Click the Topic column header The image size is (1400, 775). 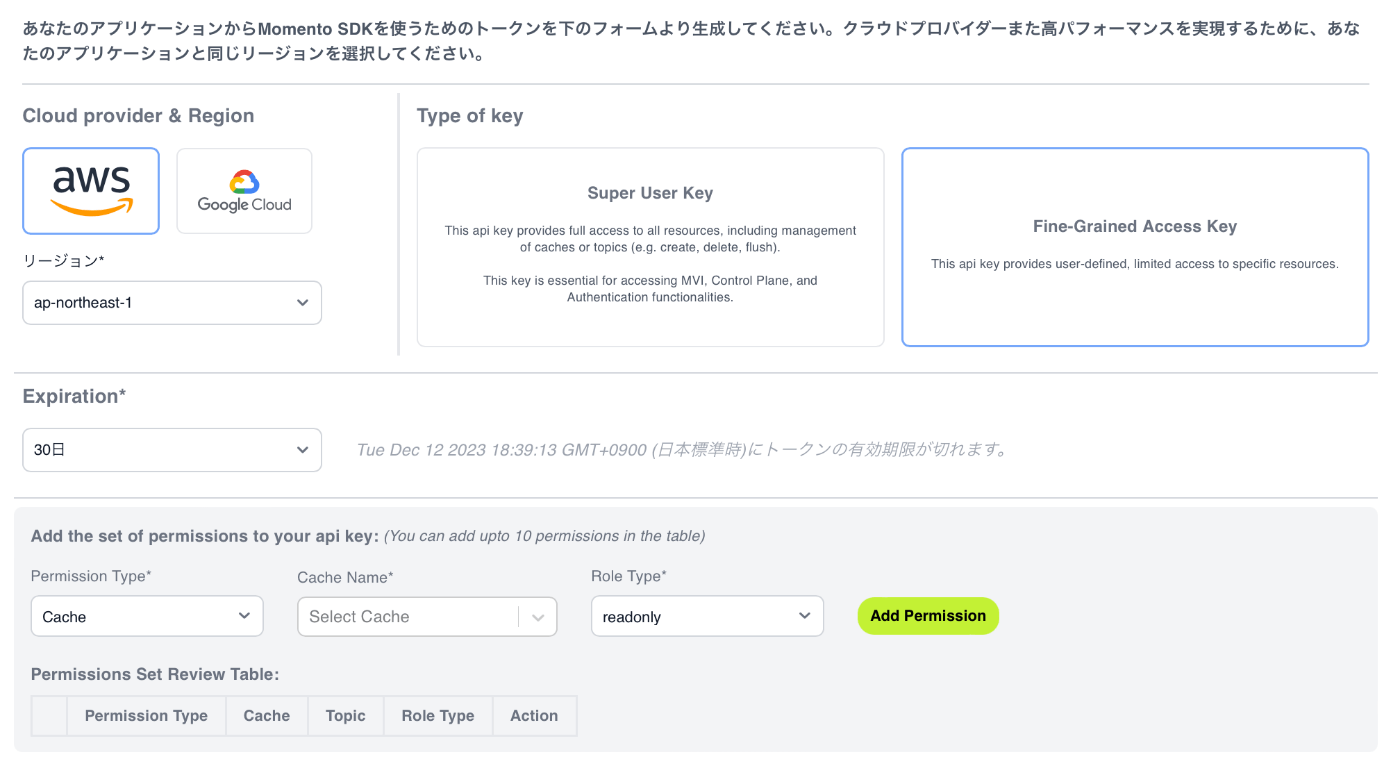coord(346,716)
